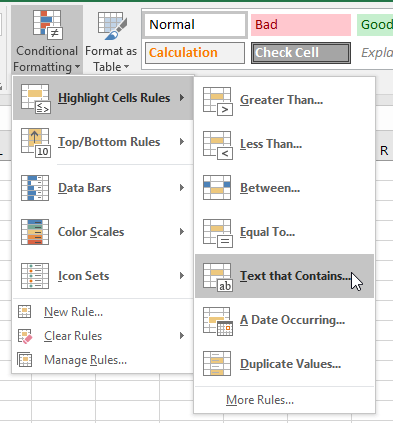Screen dimensions: 393x423
Task: Click the Icon Sets icon
Action: pos(35,276)
